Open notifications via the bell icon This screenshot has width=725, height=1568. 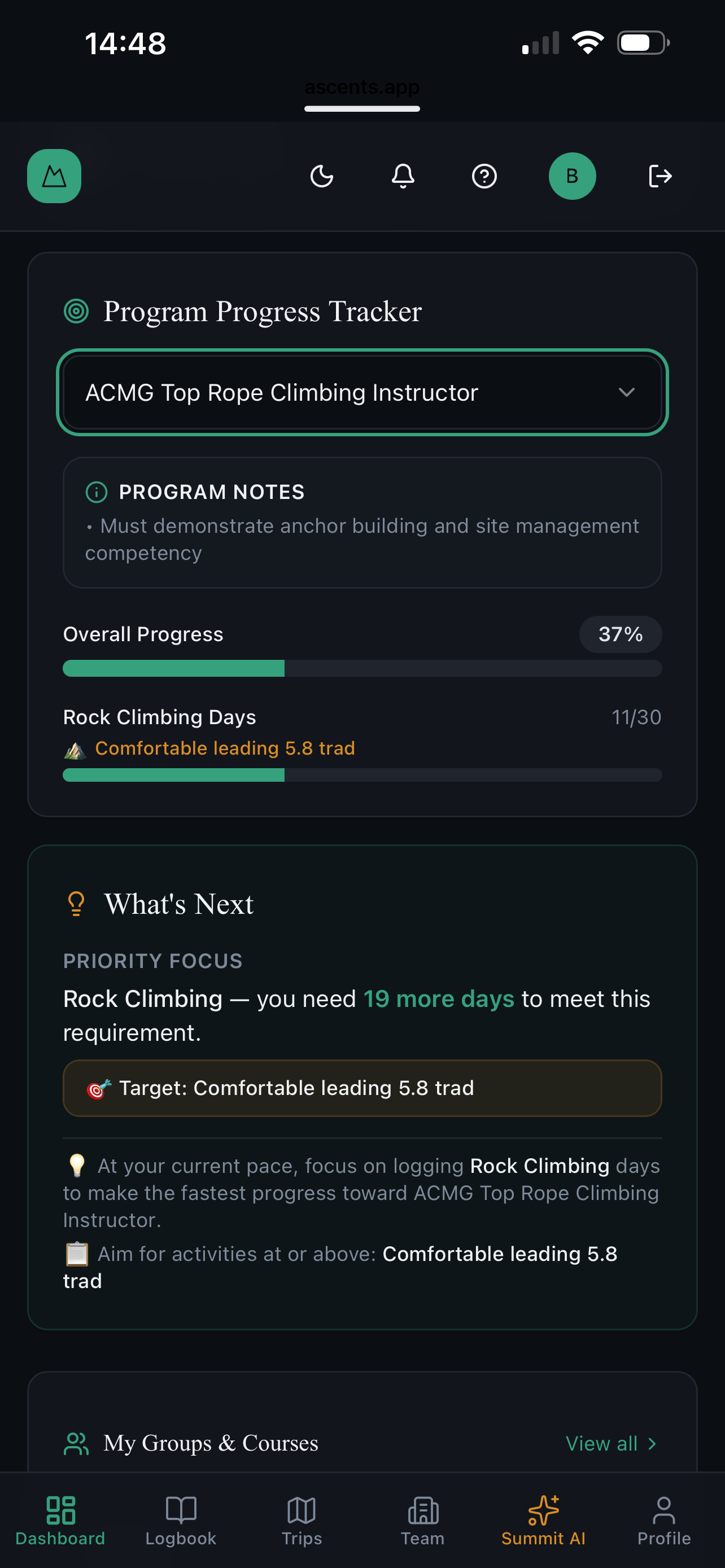pyautogui.click(x=403, y=176)
